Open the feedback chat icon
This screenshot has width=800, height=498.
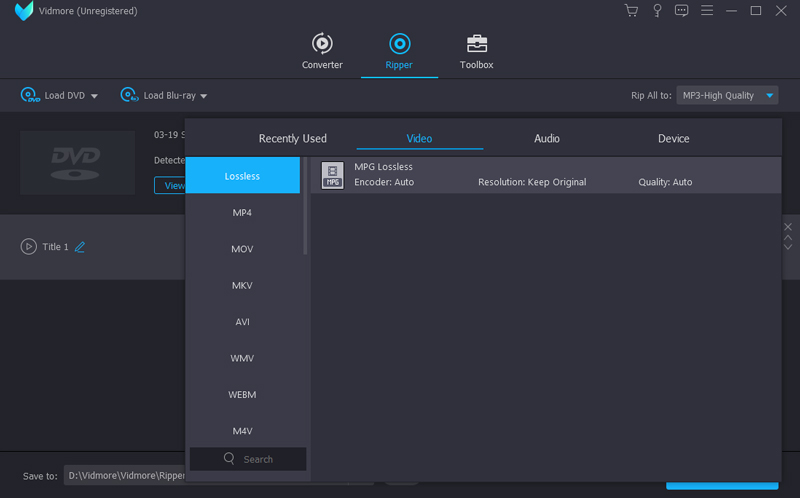pos(682,11)
